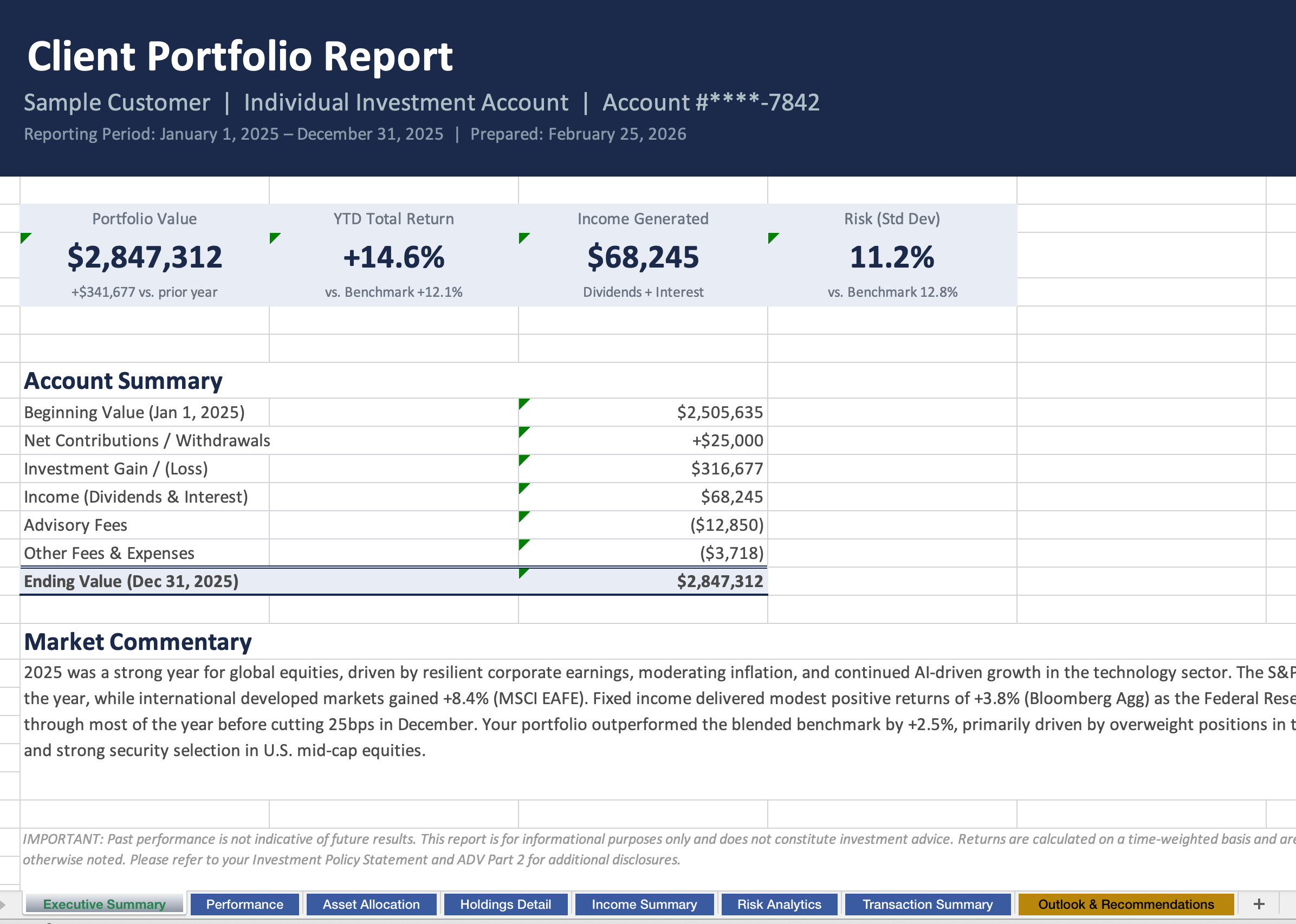Switch to the Performance sheet tab
This screenshot has width=1296, height=924.
pyautogui.click(x=245, y=904)
